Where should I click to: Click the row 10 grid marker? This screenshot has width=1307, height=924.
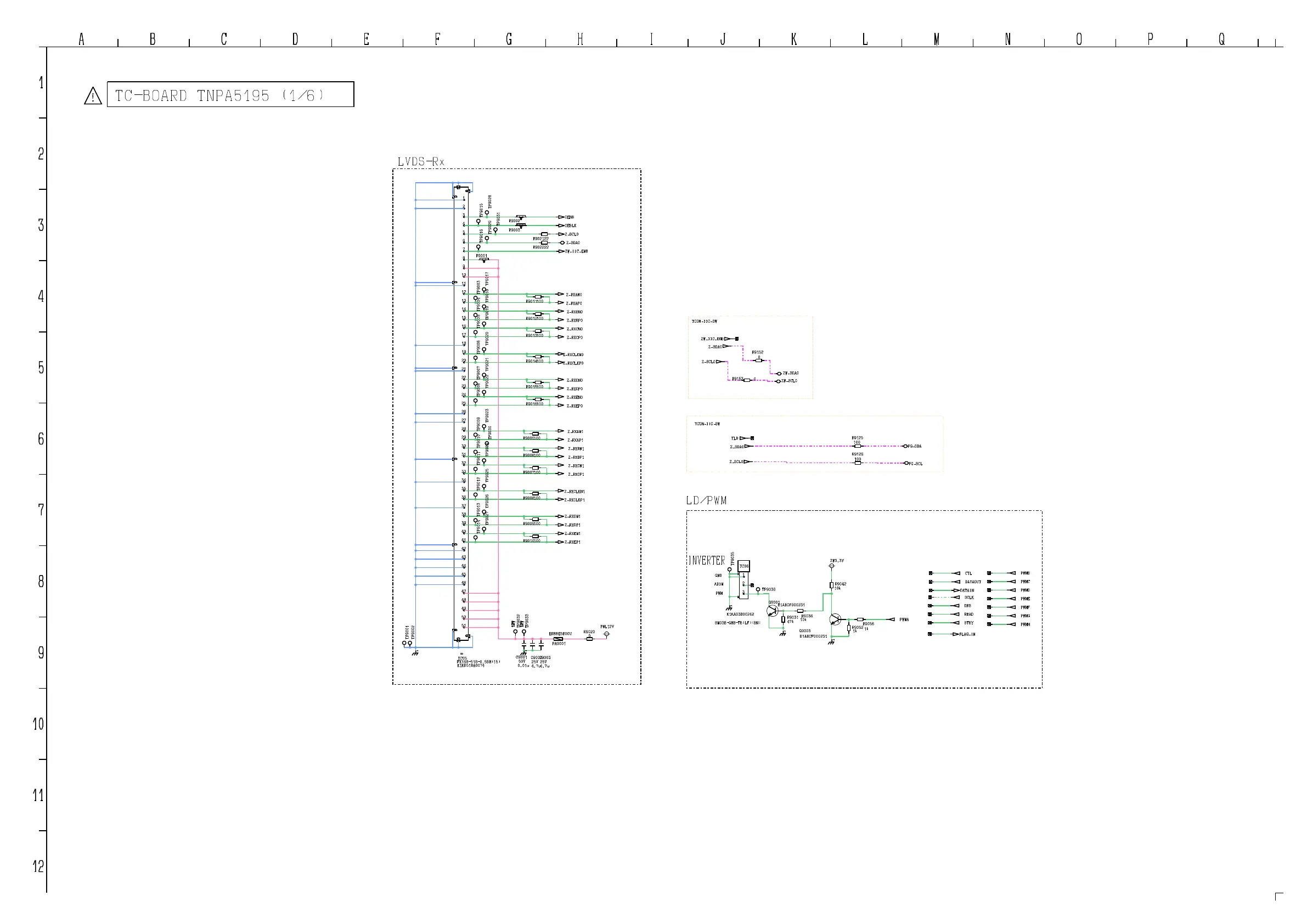(38, 724)
